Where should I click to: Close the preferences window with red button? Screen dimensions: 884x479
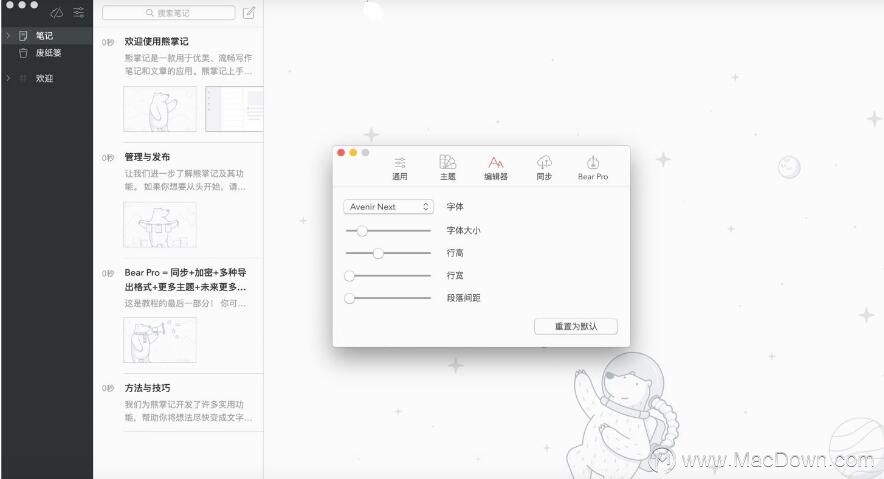pos(341,153)
